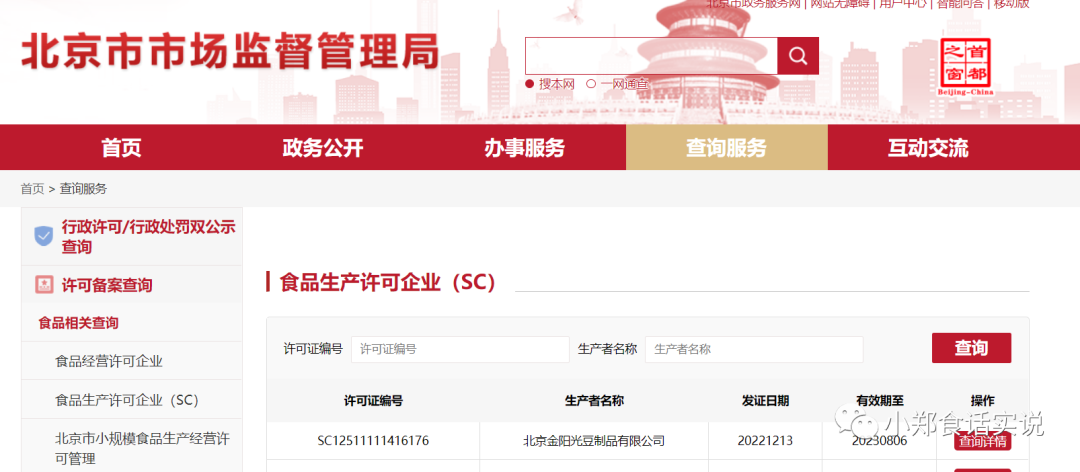Viewport: 1080px width, 472px height.
Task: Click the 查询服务 breadcrumb link
Action: click(x=83, y=189)
